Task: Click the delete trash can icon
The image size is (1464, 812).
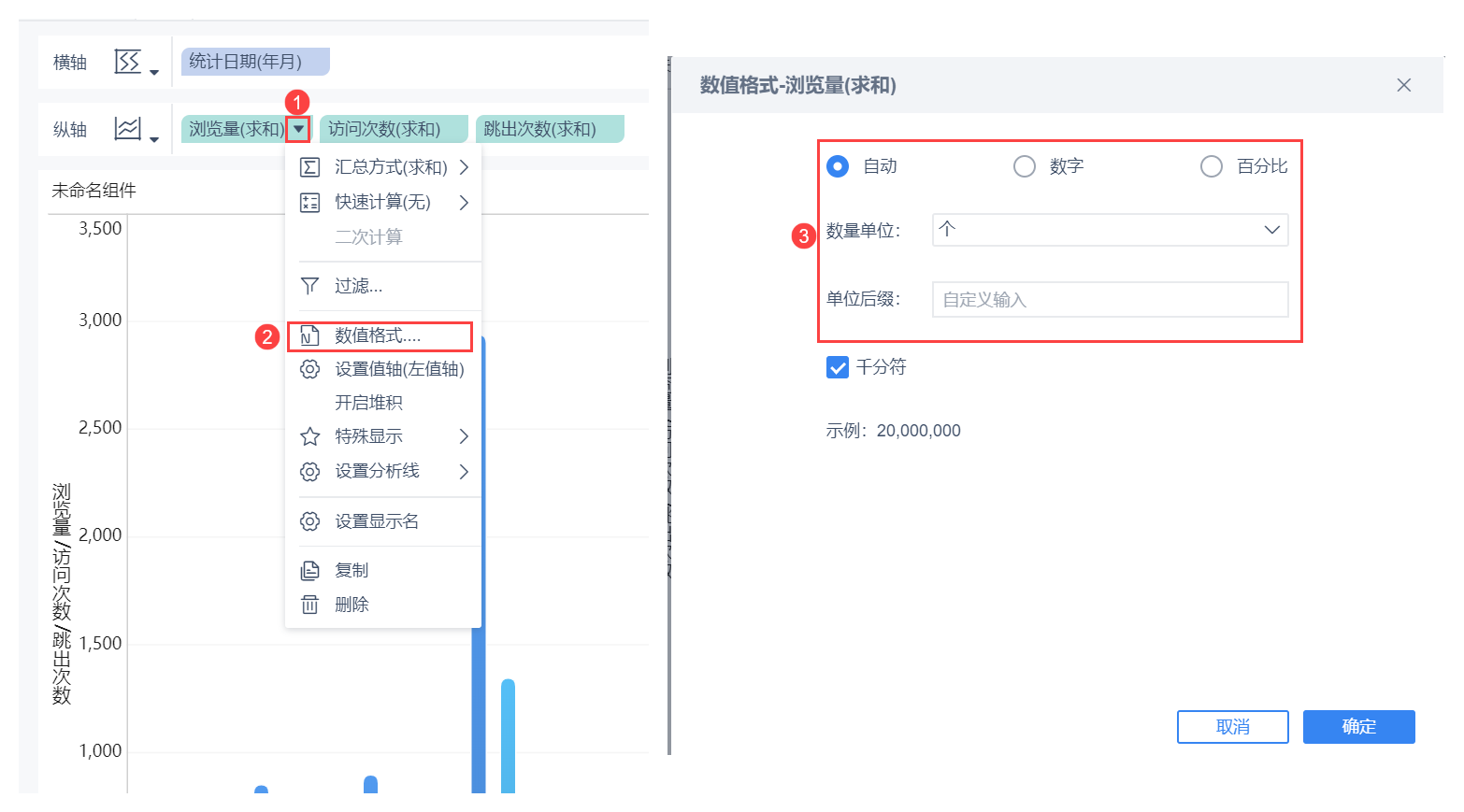Action: point(309,605)
